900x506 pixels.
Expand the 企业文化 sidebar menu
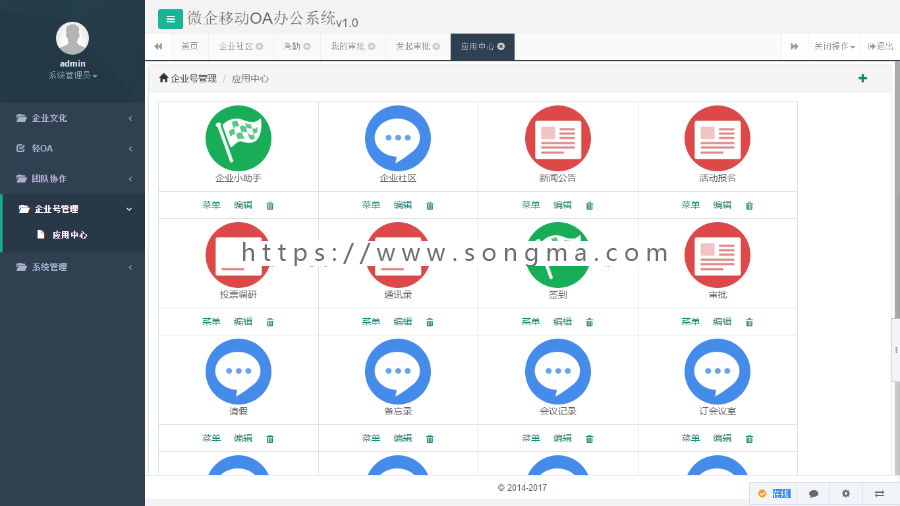coord(72,118)
